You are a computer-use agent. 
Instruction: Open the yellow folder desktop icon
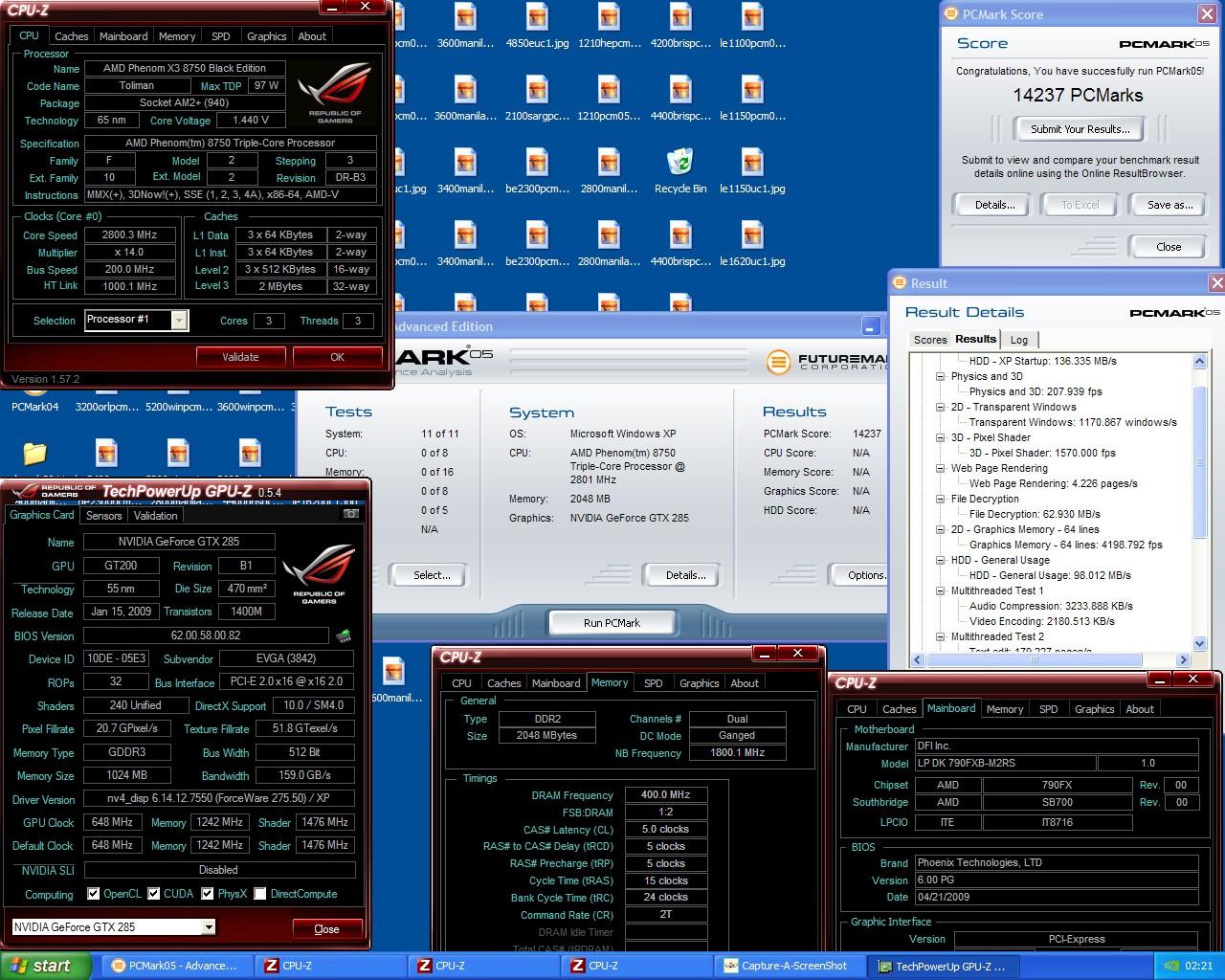[34, 453]
